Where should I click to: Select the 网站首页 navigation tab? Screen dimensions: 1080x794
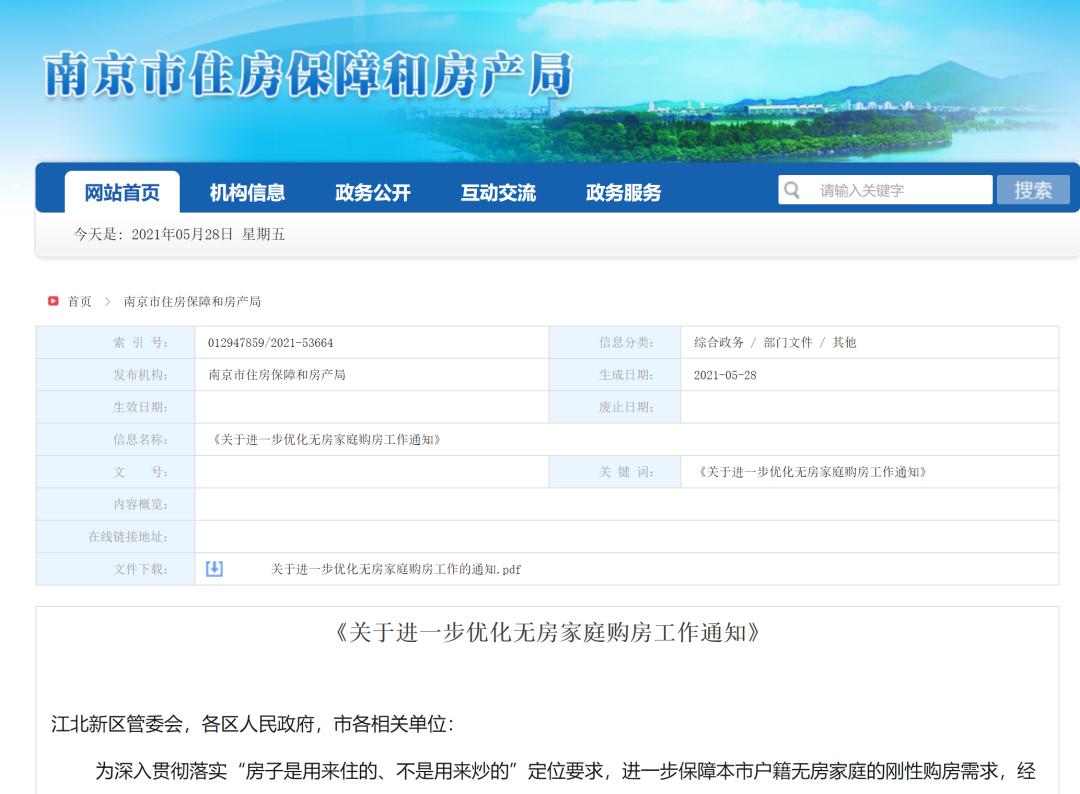click(122, 192)
